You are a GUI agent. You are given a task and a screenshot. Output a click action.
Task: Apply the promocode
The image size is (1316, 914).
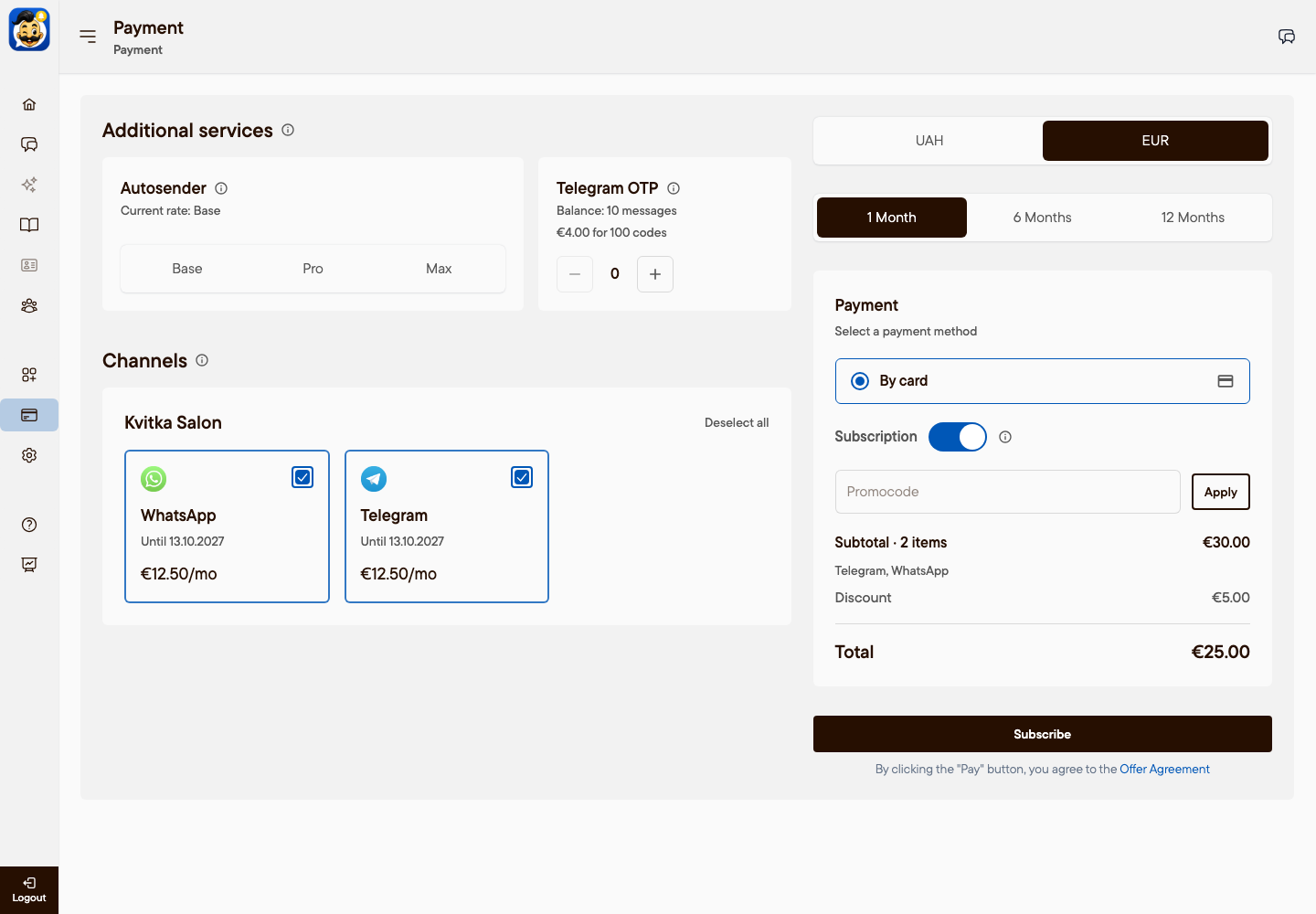(1221, 492)
